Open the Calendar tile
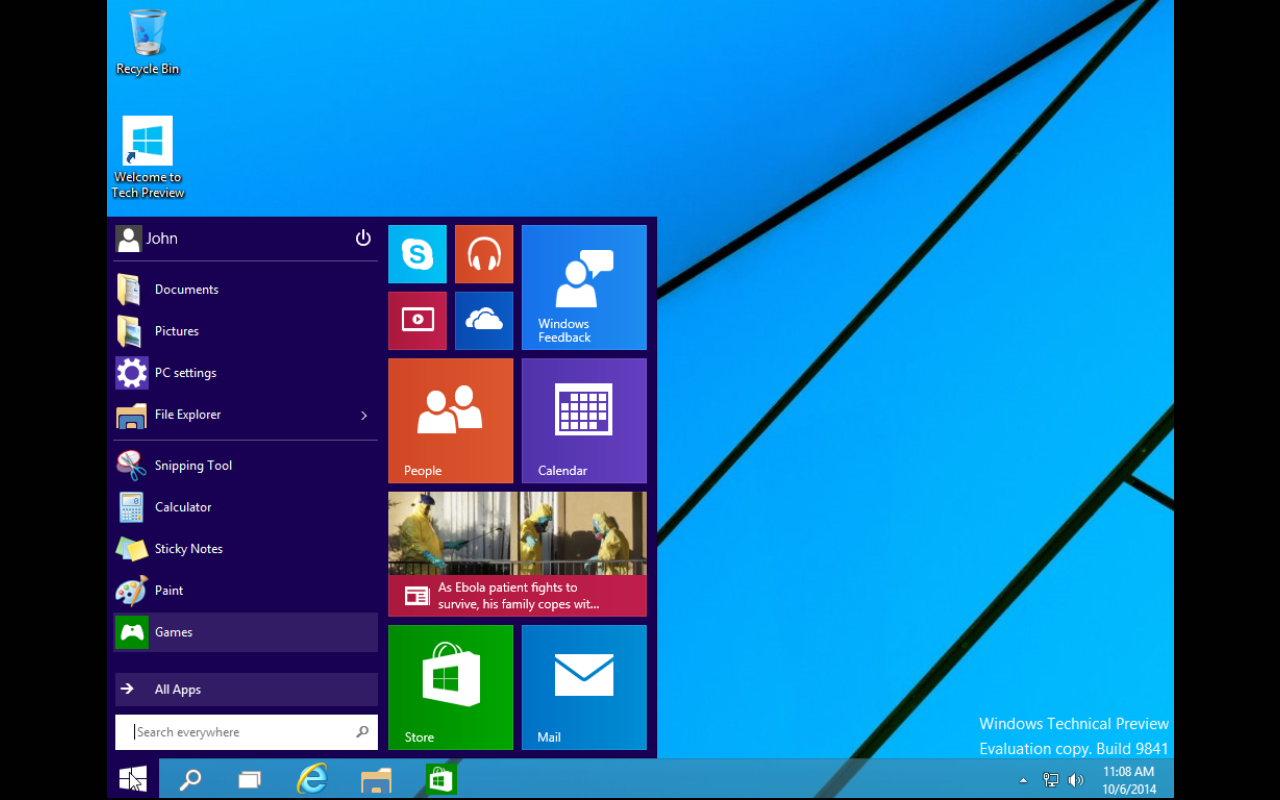1280x800 pixels. point(584,421)
